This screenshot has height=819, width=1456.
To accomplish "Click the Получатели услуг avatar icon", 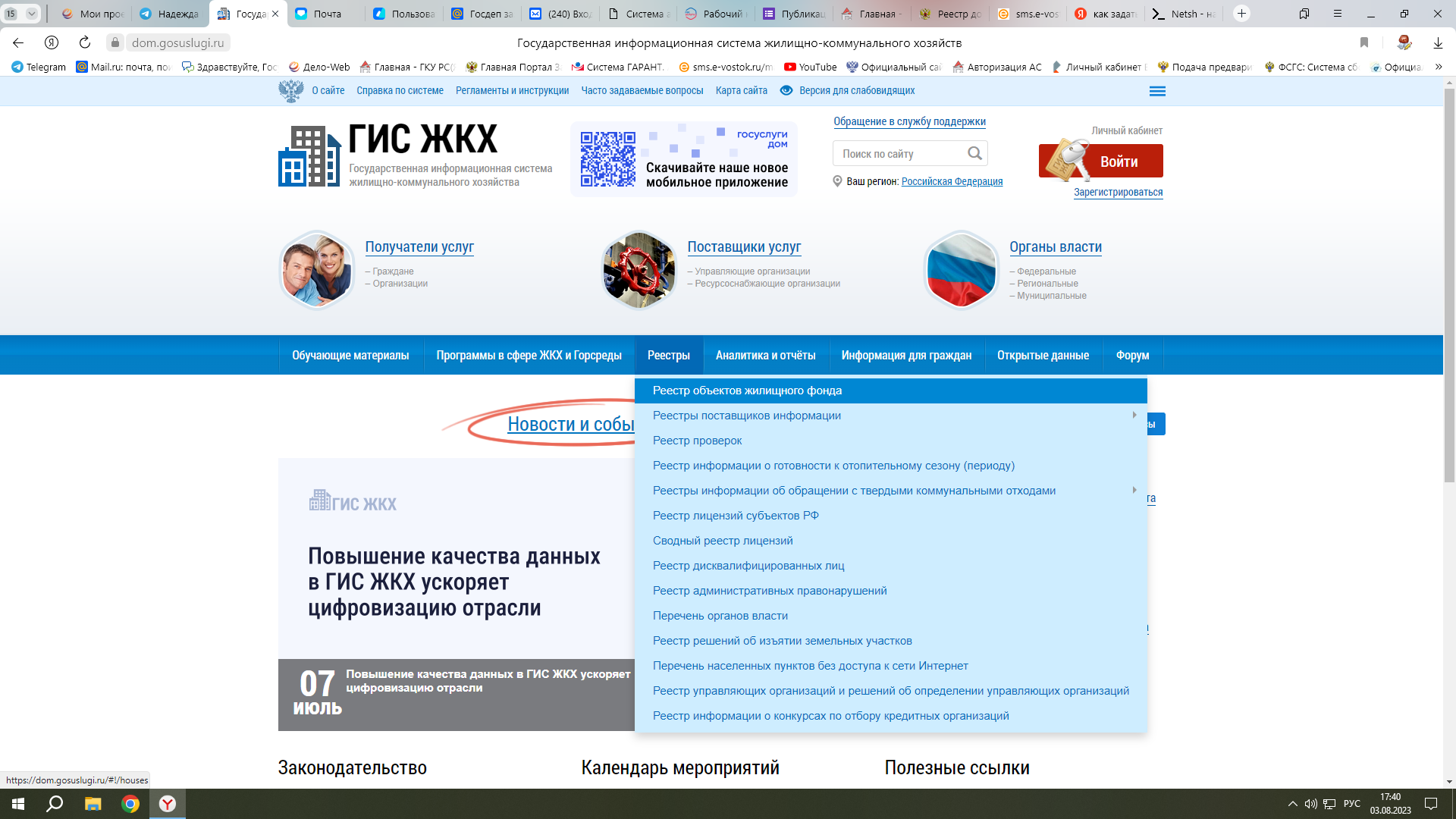I will (x=316, y=268).
